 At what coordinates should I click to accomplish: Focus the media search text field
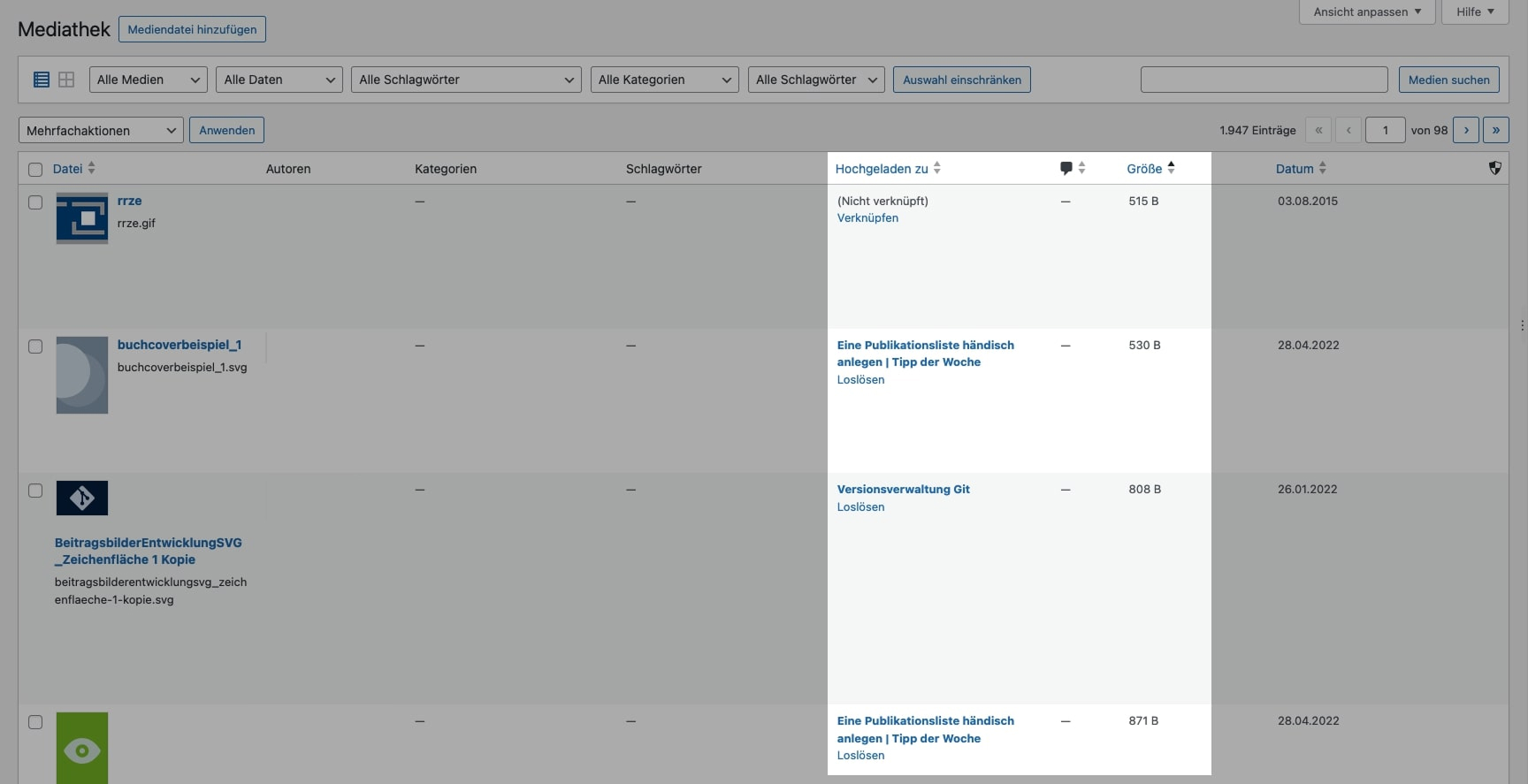click(x=1264, y=80)
